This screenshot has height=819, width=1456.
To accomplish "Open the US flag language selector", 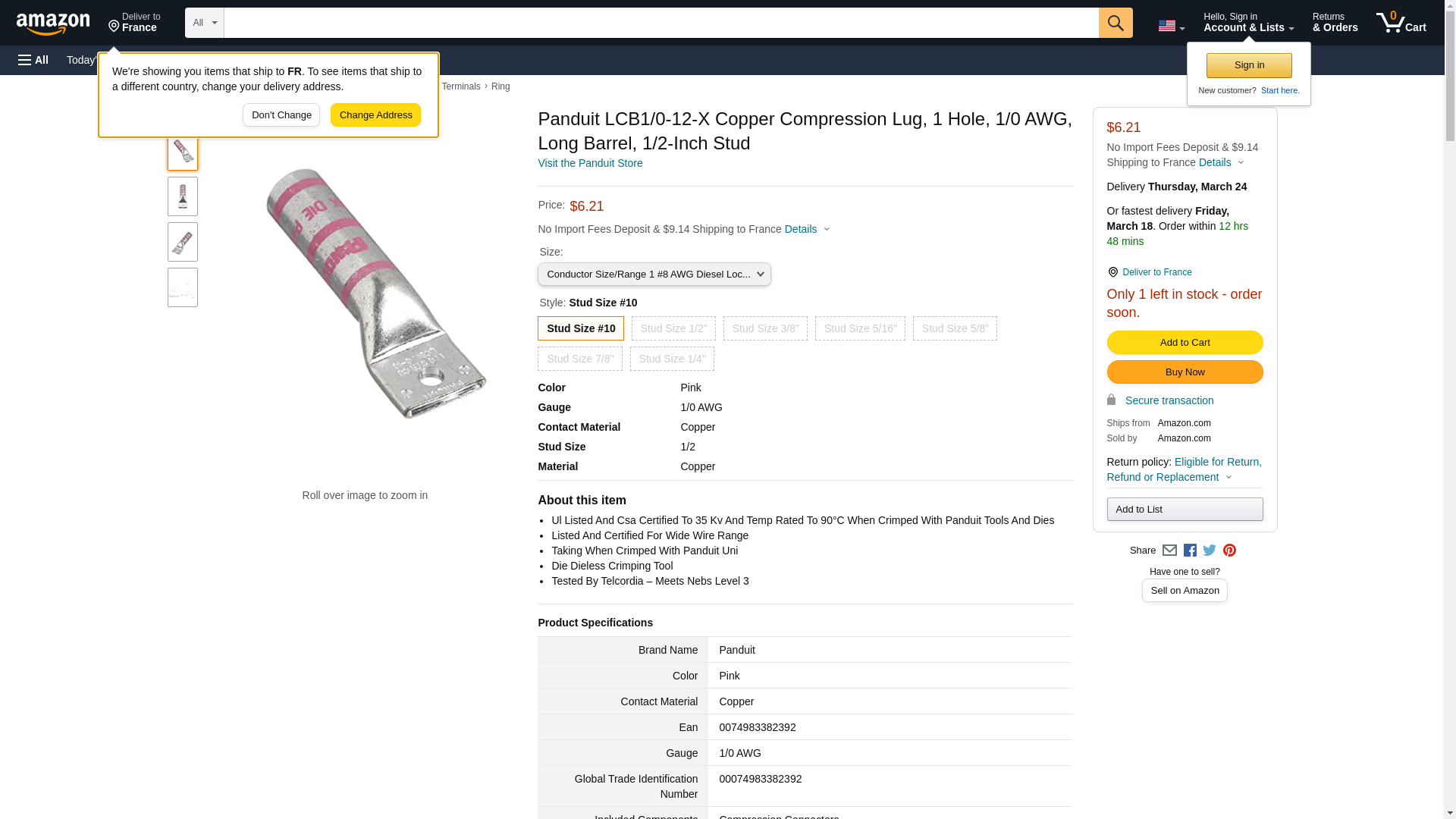I will tap(1171, 26).
